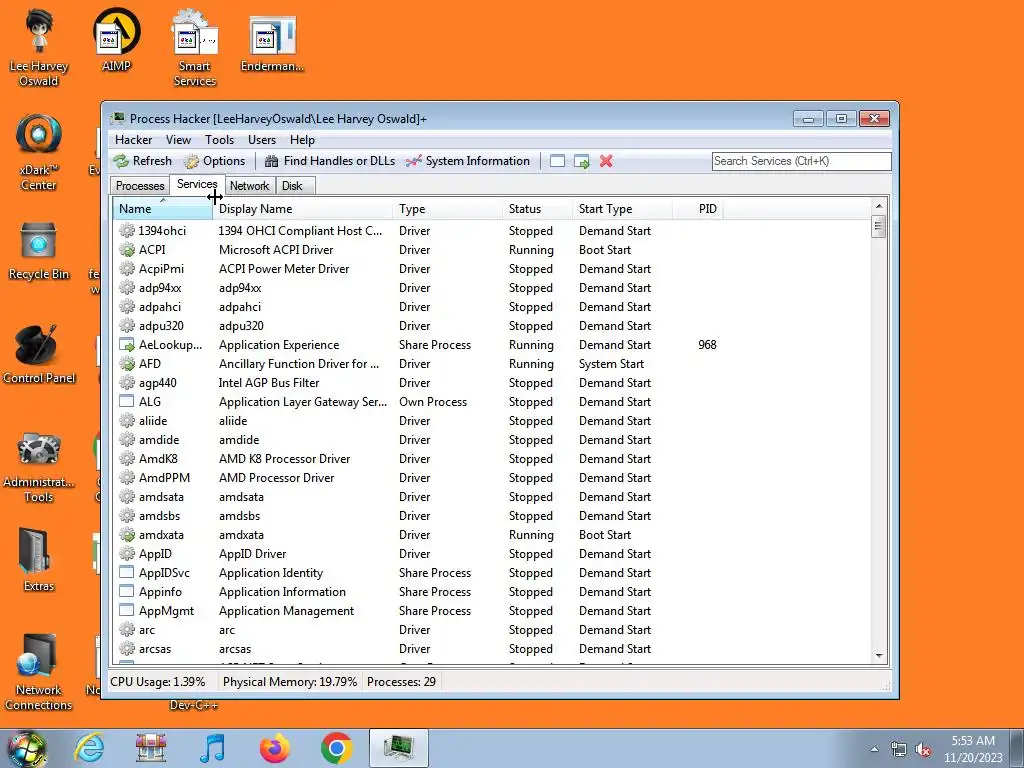This screenshot has height=768, width=1024.
Task: Click the scroll up arrow of services list
Action: pos(879,206)
